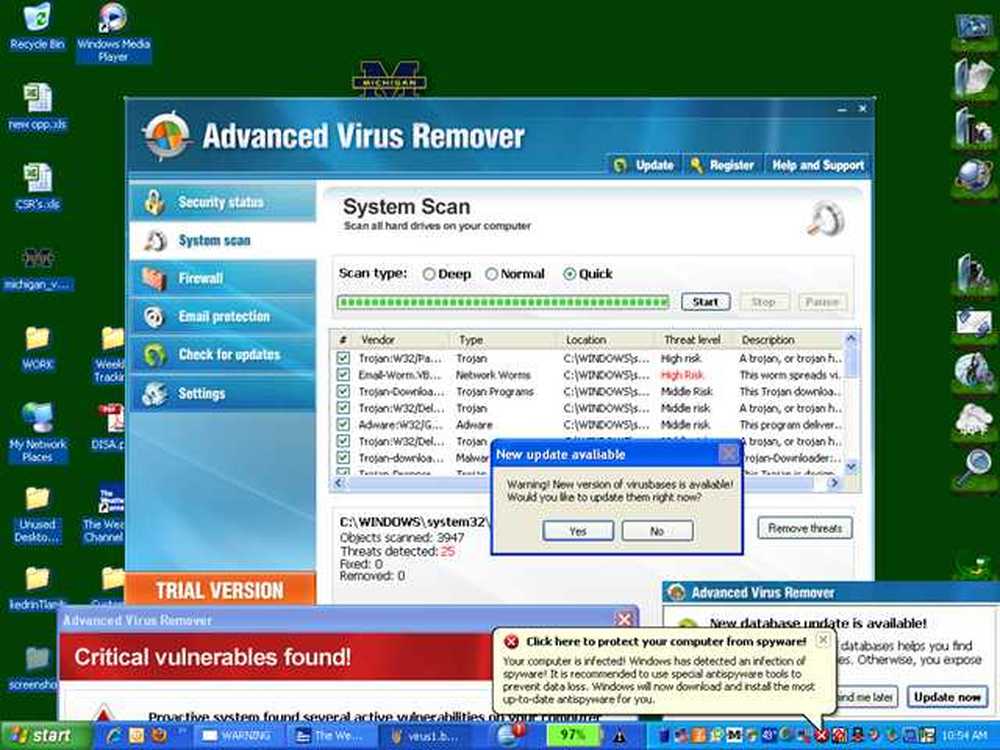1000x750 pixels.
Task: Open the Recycle Bin desktop icon
Action: point(37,27)
